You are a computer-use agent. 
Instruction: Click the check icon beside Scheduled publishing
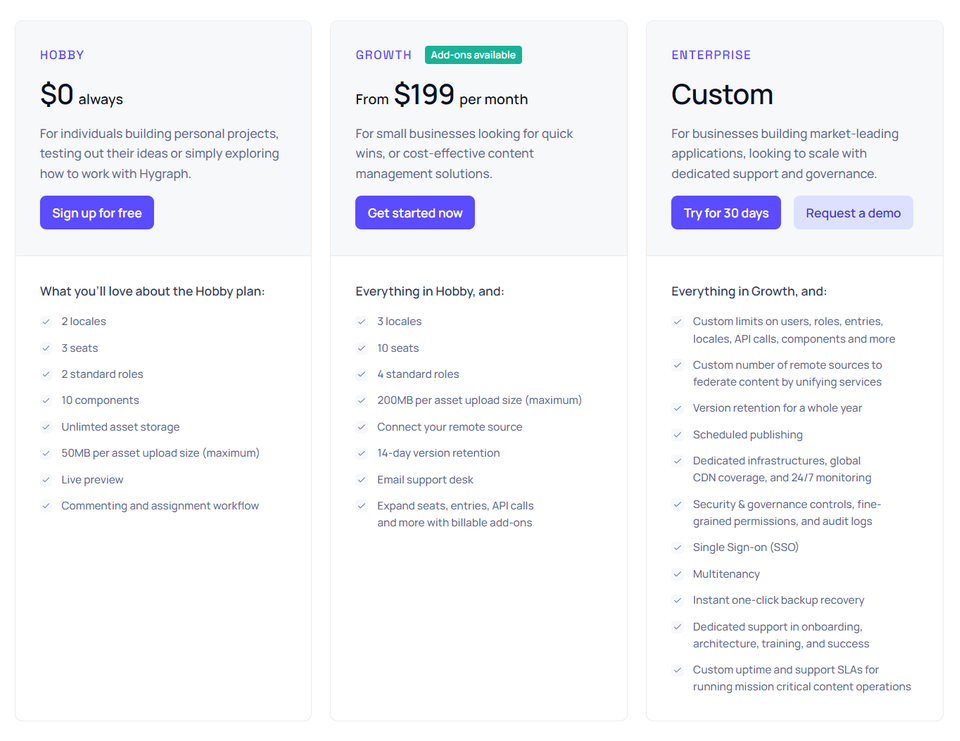(x=678, y=435)
